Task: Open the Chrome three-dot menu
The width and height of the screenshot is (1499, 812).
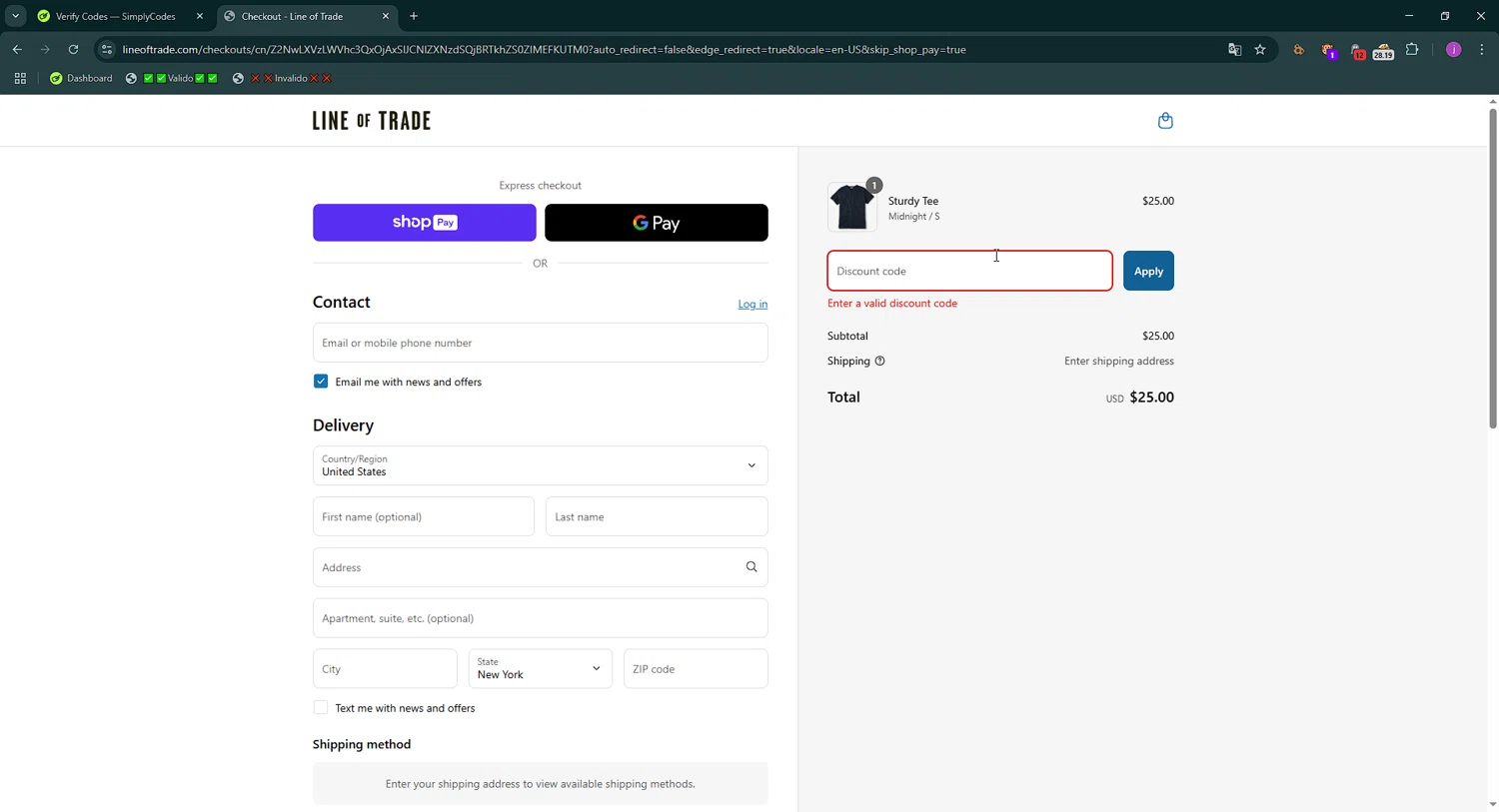Action: [x=1482, y=49]
